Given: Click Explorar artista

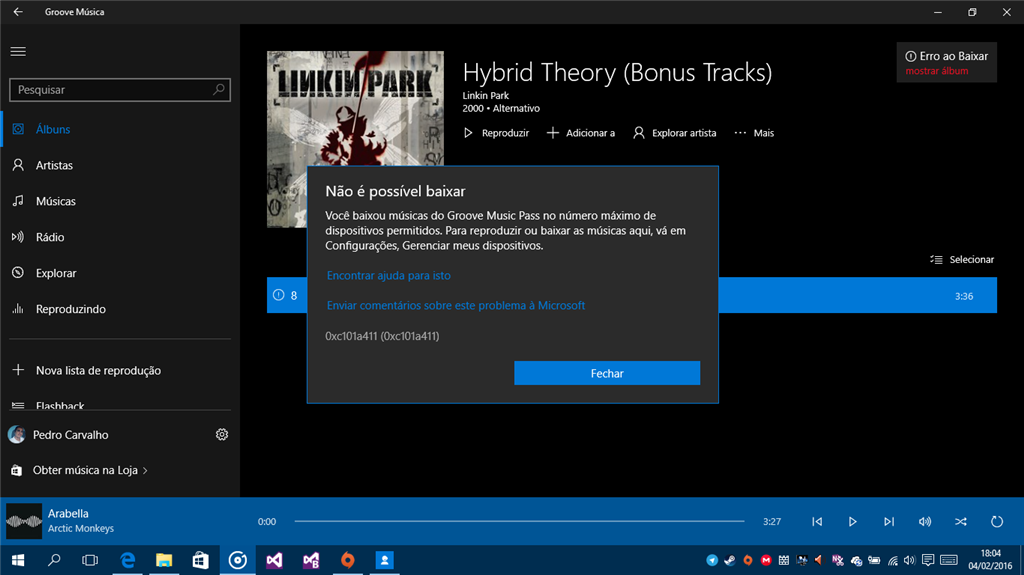Looking at the screenshot, I should 674,133.
